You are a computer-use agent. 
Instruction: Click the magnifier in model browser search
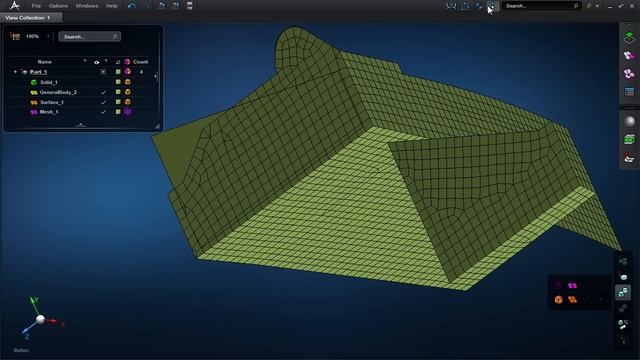pos(115,37)
